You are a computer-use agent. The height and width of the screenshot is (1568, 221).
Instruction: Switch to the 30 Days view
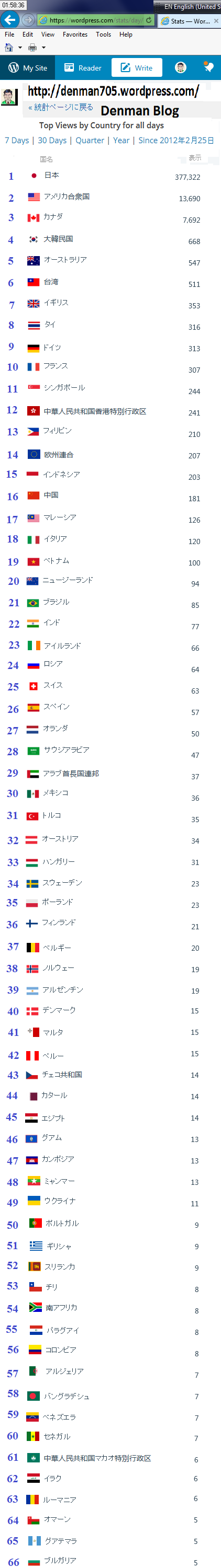[x=52, y=140]
